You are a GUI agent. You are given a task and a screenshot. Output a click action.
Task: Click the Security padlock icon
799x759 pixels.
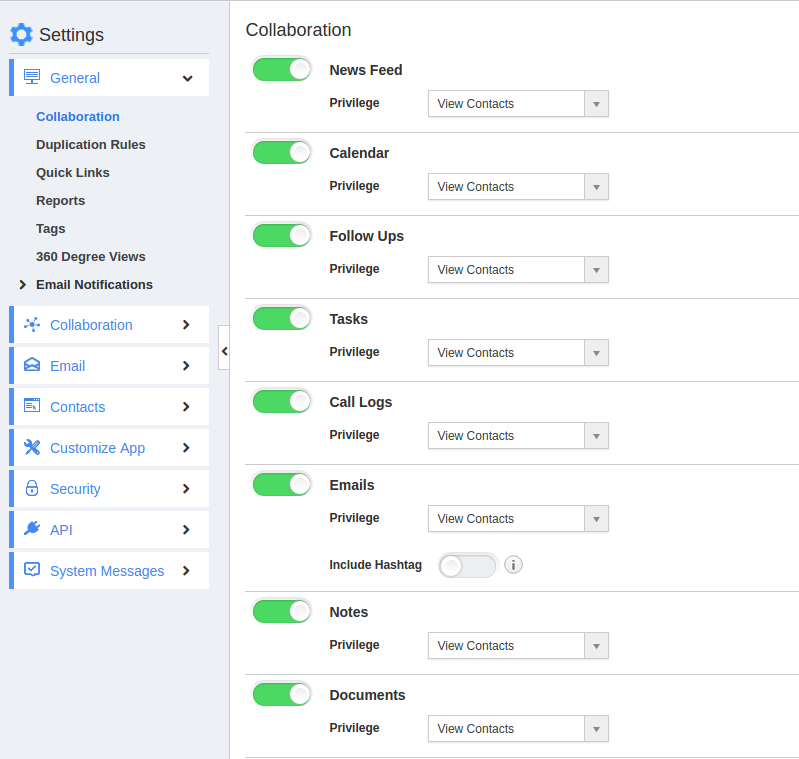pos(32,489)
